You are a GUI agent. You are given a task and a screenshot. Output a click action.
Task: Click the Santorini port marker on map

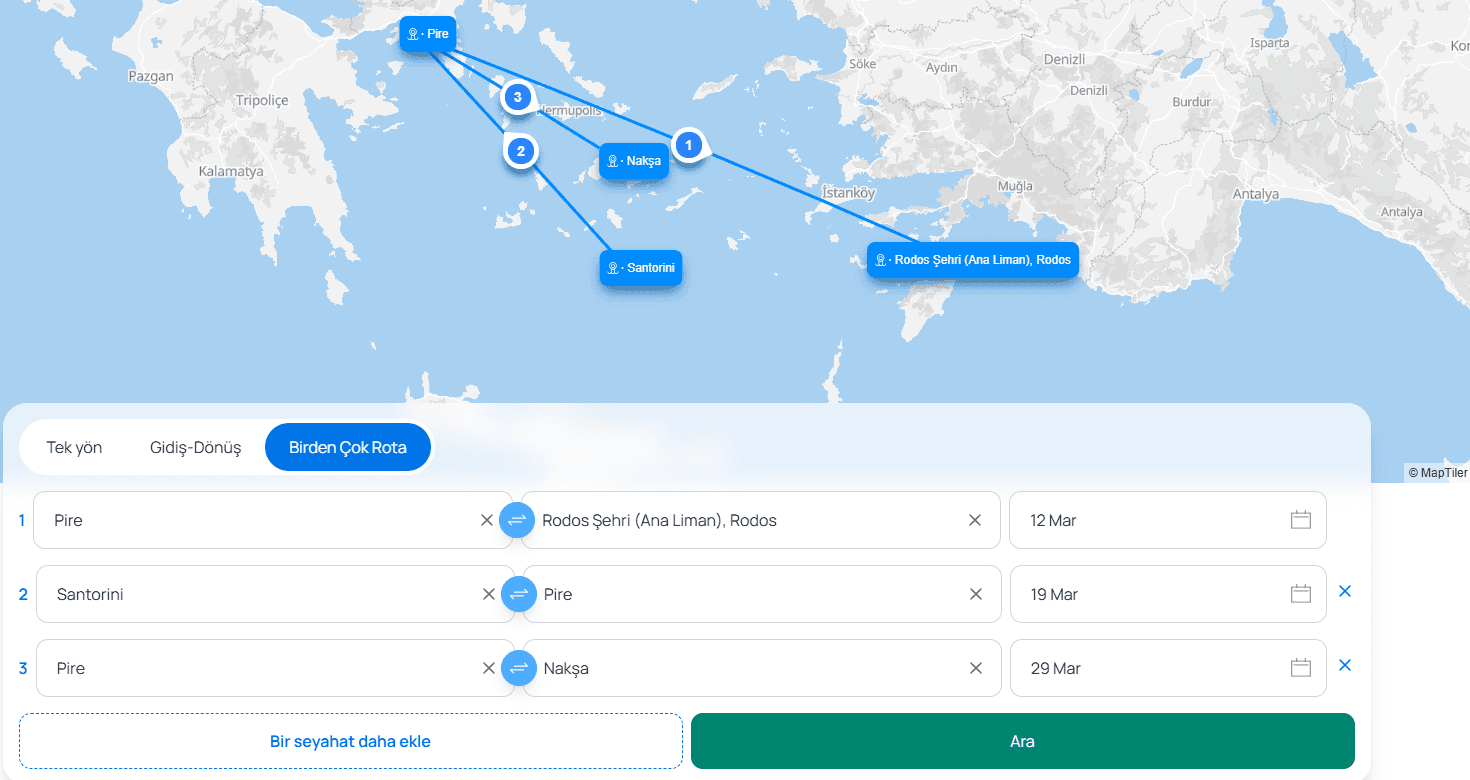641,268
